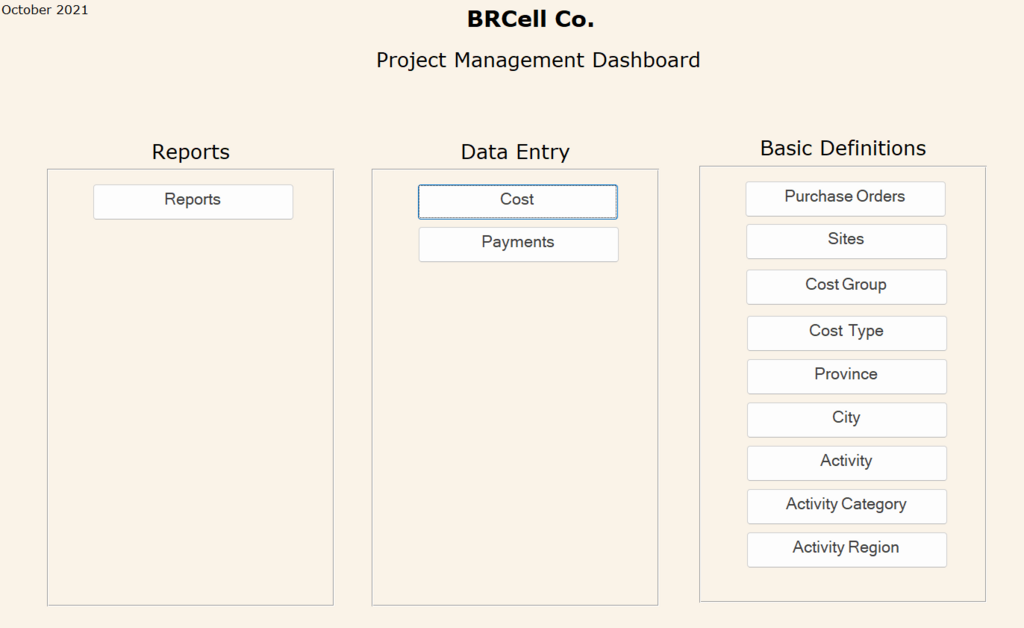Click the Cost data entry button

click(517, 201)
